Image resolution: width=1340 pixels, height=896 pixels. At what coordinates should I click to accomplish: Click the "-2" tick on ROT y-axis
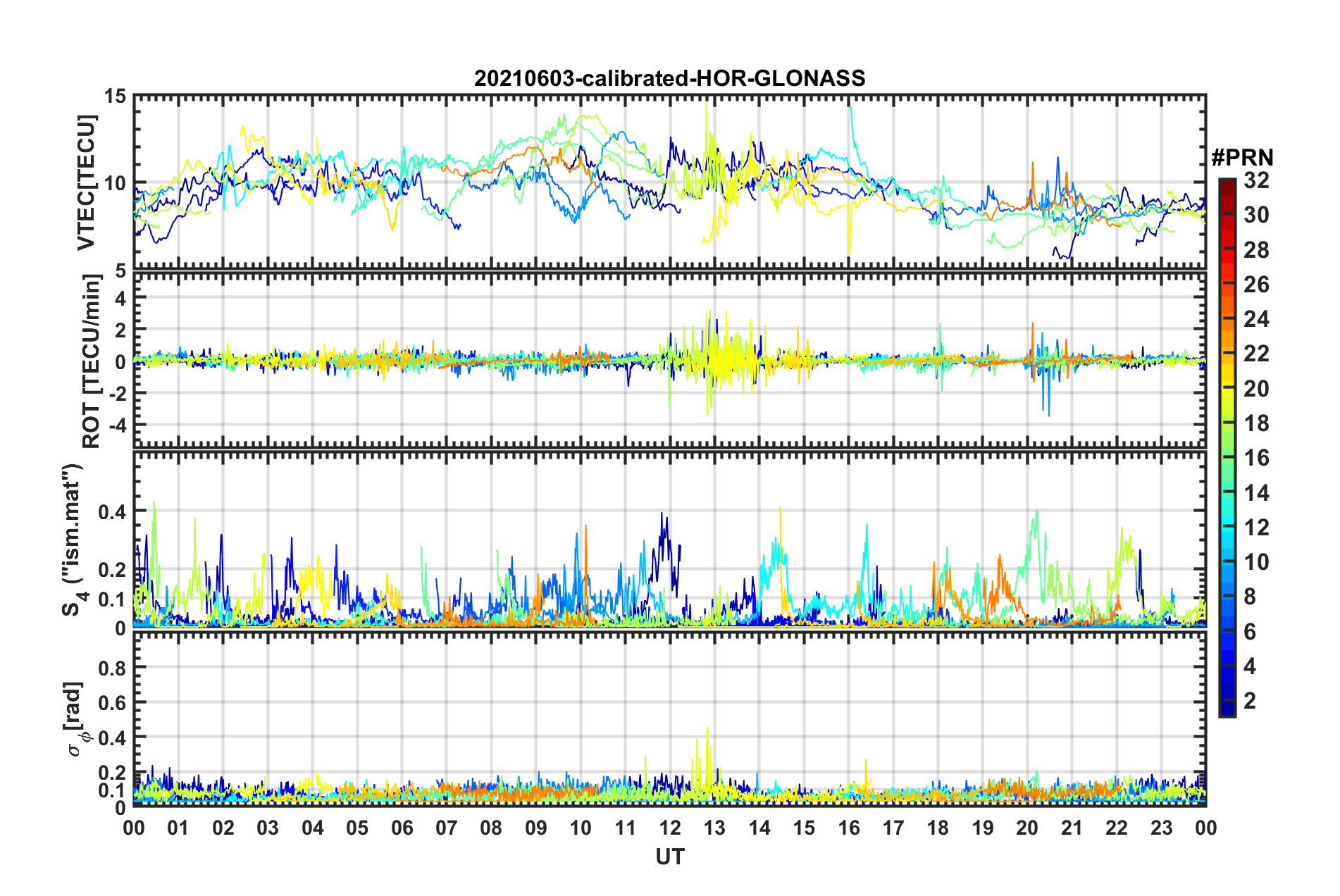click(x=116, y=393)
